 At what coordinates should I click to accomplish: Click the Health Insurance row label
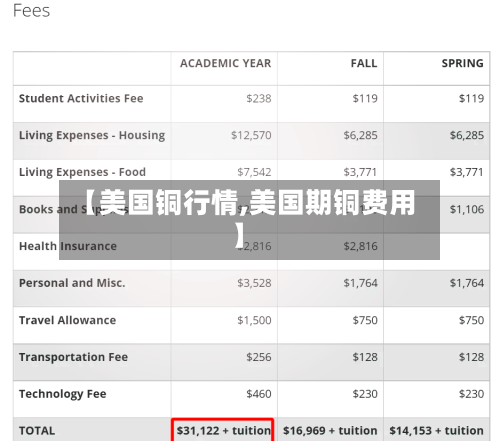[x=68, y=246]
